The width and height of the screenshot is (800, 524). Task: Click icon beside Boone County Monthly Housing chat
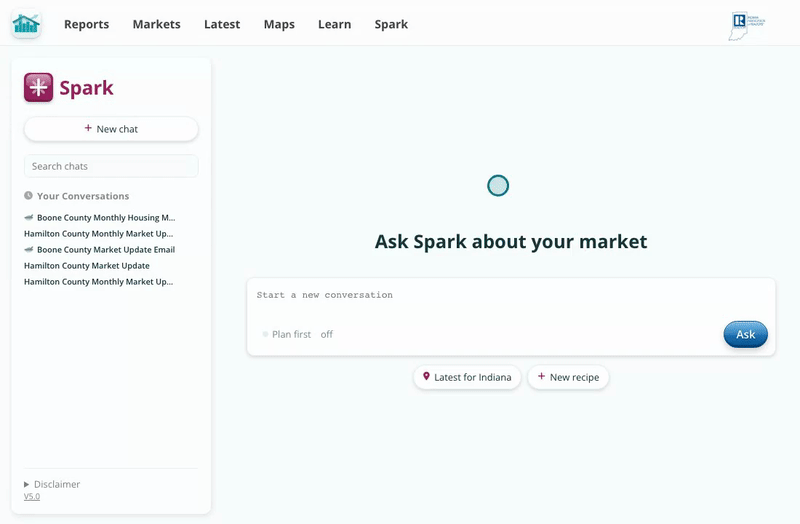coord(29,217)
